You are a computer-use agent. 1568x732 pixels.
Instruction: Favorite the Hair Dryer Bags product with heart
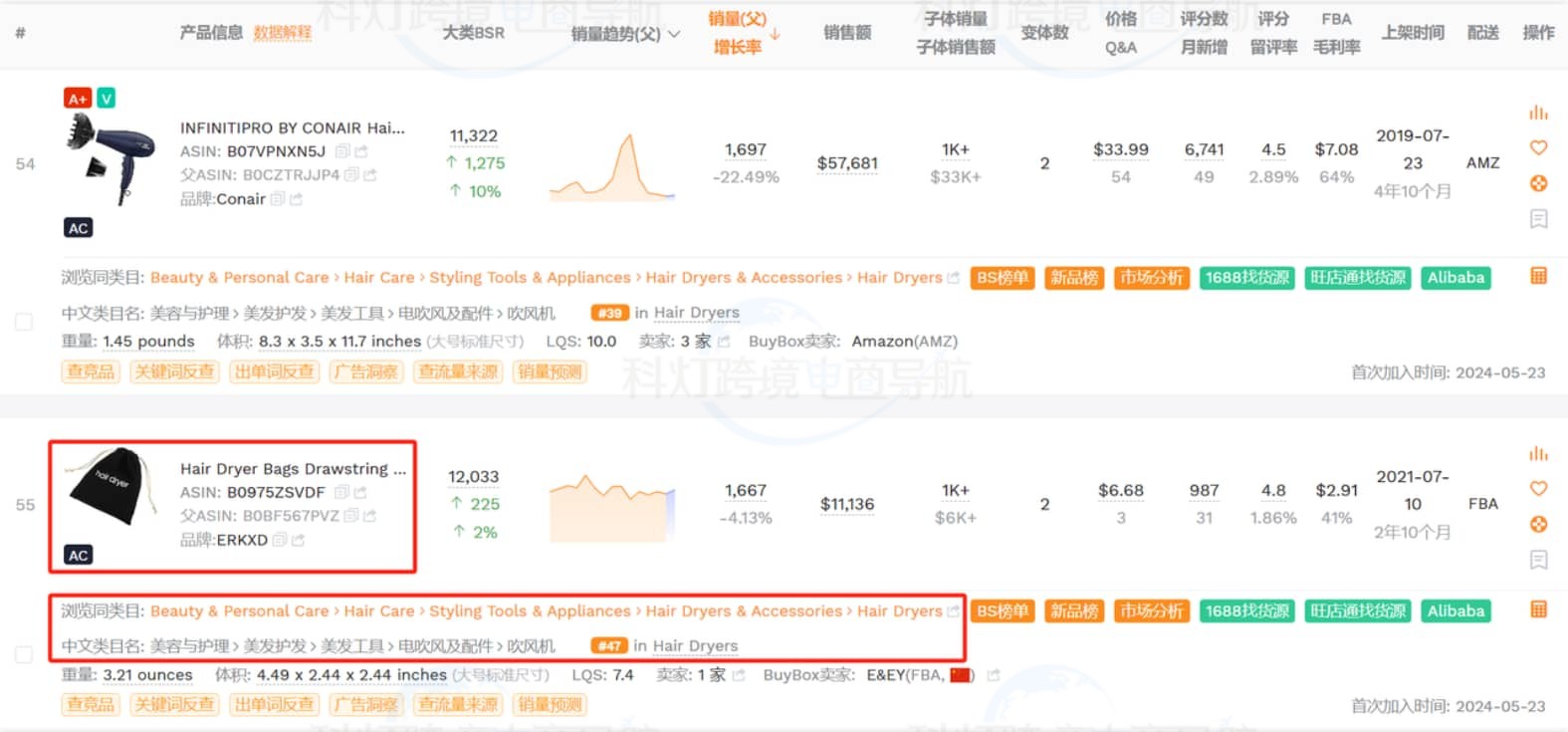click(1538, 489)
